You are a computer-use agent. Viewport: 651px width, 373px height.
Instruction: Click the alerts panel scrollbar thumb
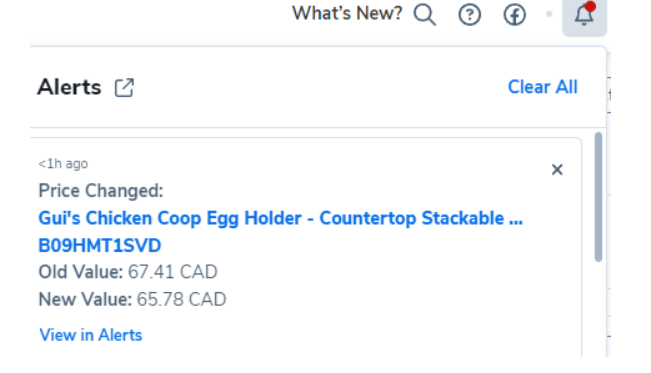click(598, 197)
